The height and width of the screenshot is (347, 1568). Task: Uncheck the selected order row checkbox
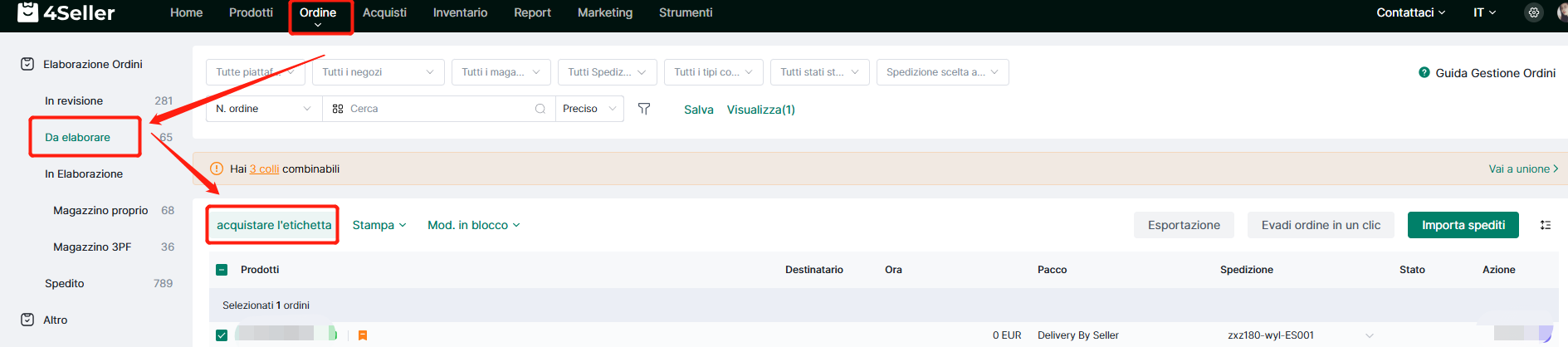[x=222, y=335]
